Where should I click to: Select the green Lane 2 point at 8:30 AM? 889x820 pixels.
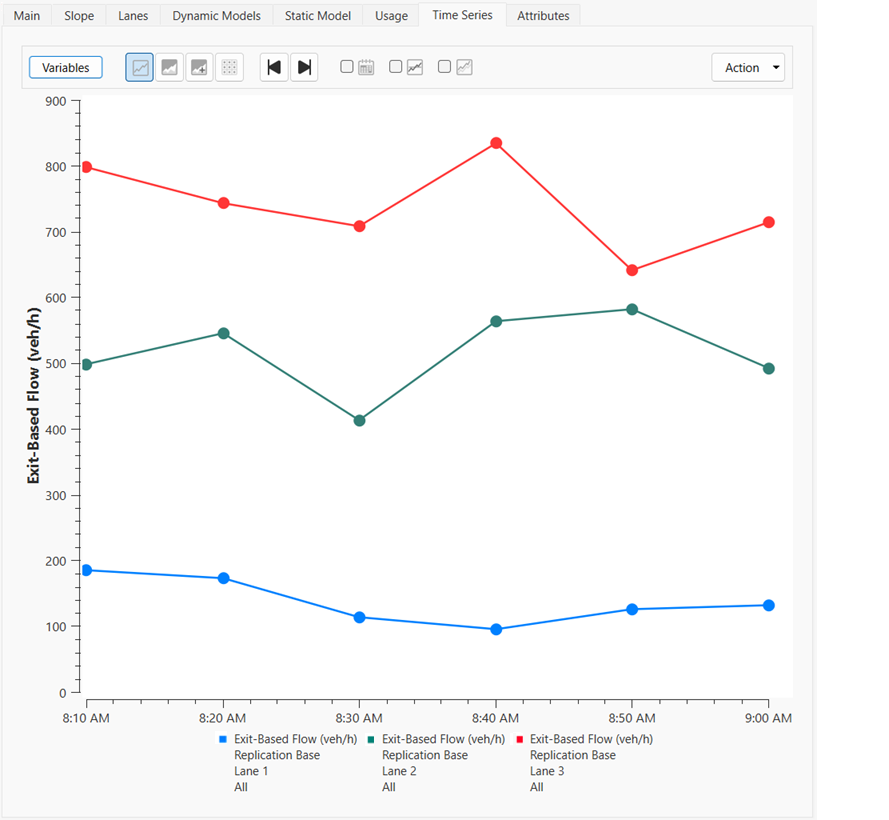359,421
